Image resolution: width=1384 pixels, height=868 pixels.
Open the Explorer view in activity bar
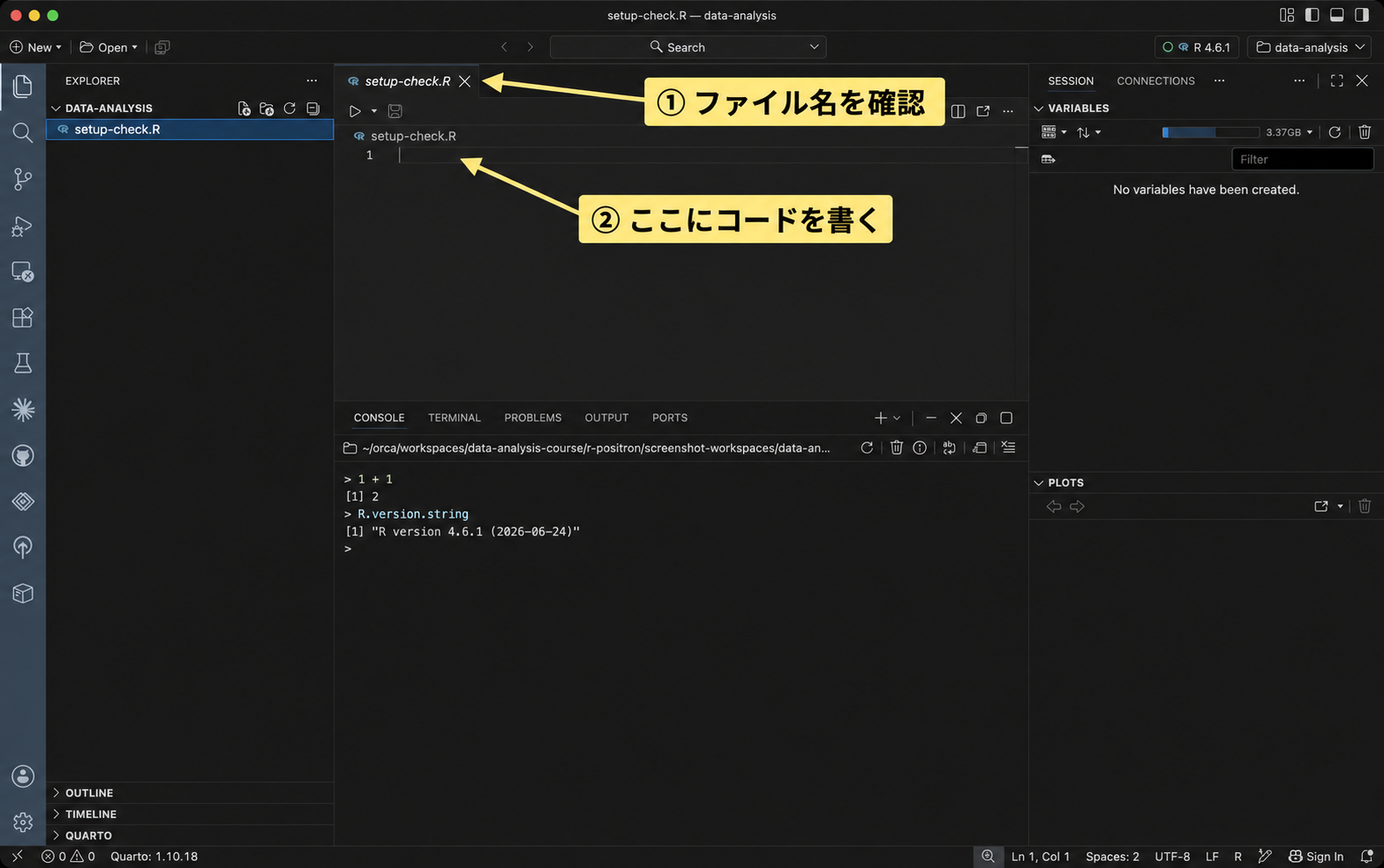coord(23,87)
